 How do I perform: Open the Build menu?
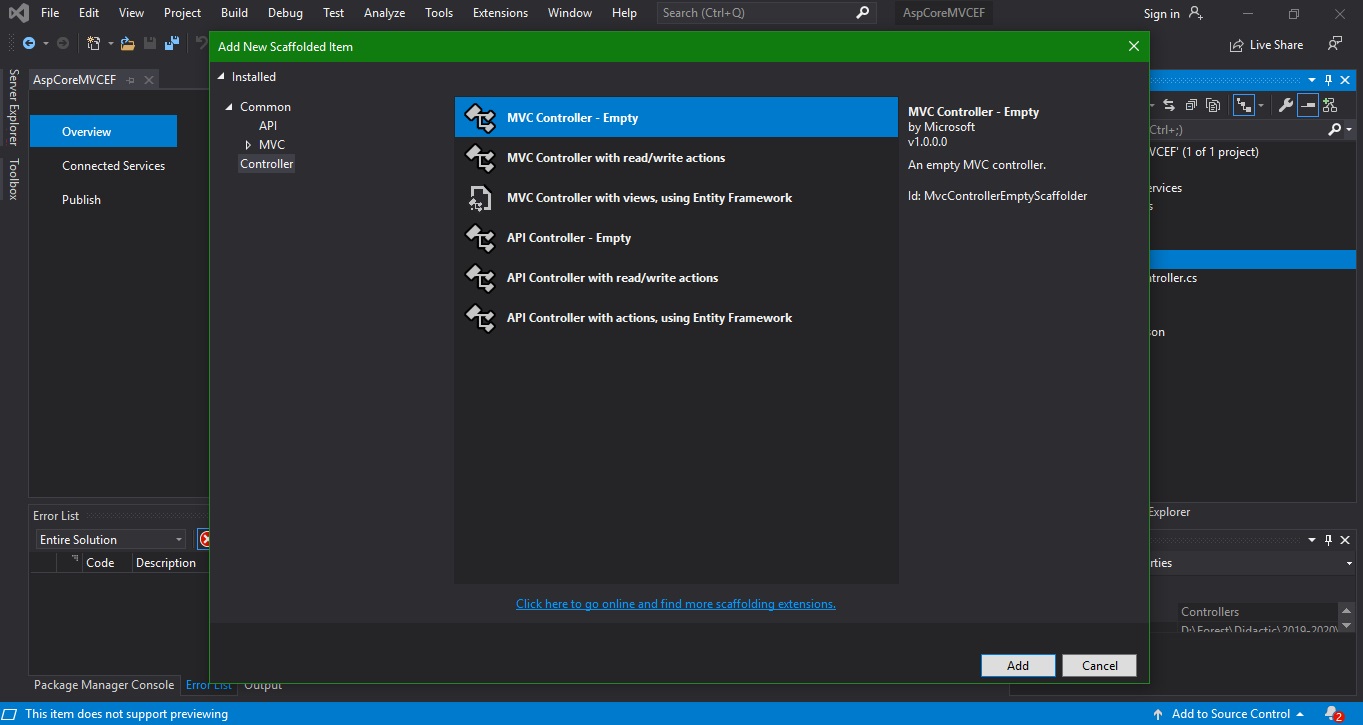[x=234, y=13]
